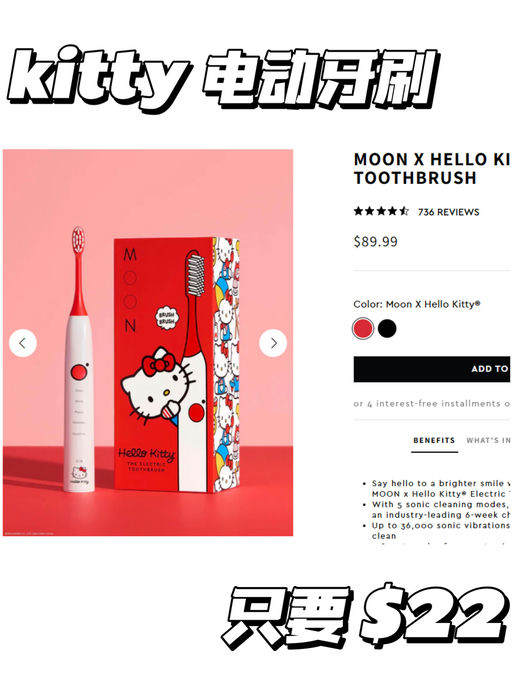Click the interest-free installments text
The image size is (512, 683).
tap(433, 404)
